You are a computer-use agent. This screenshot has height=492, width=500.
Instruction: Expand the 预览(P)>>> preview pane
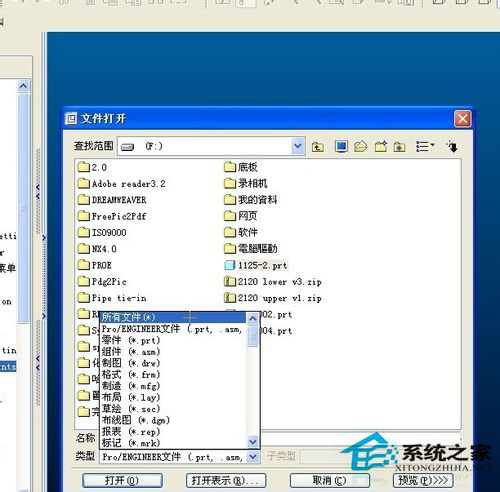423,480
